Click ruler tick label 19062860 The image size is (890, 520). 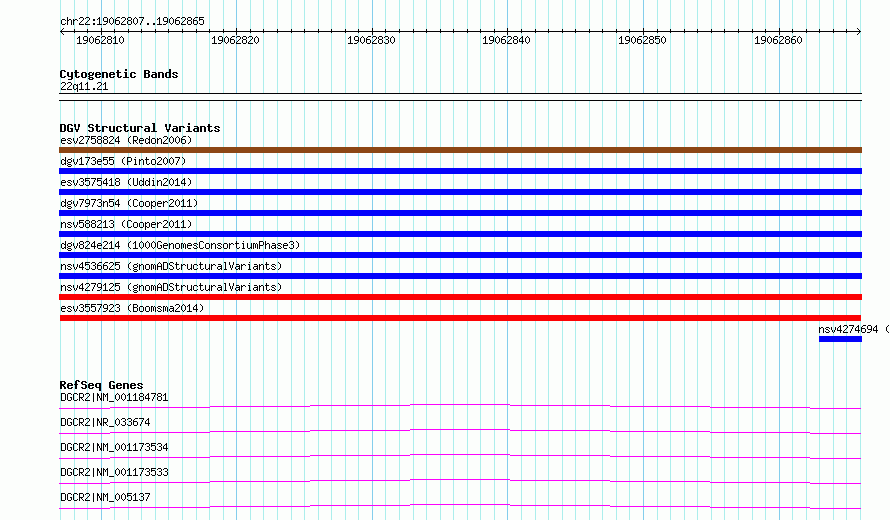(778, 40)
